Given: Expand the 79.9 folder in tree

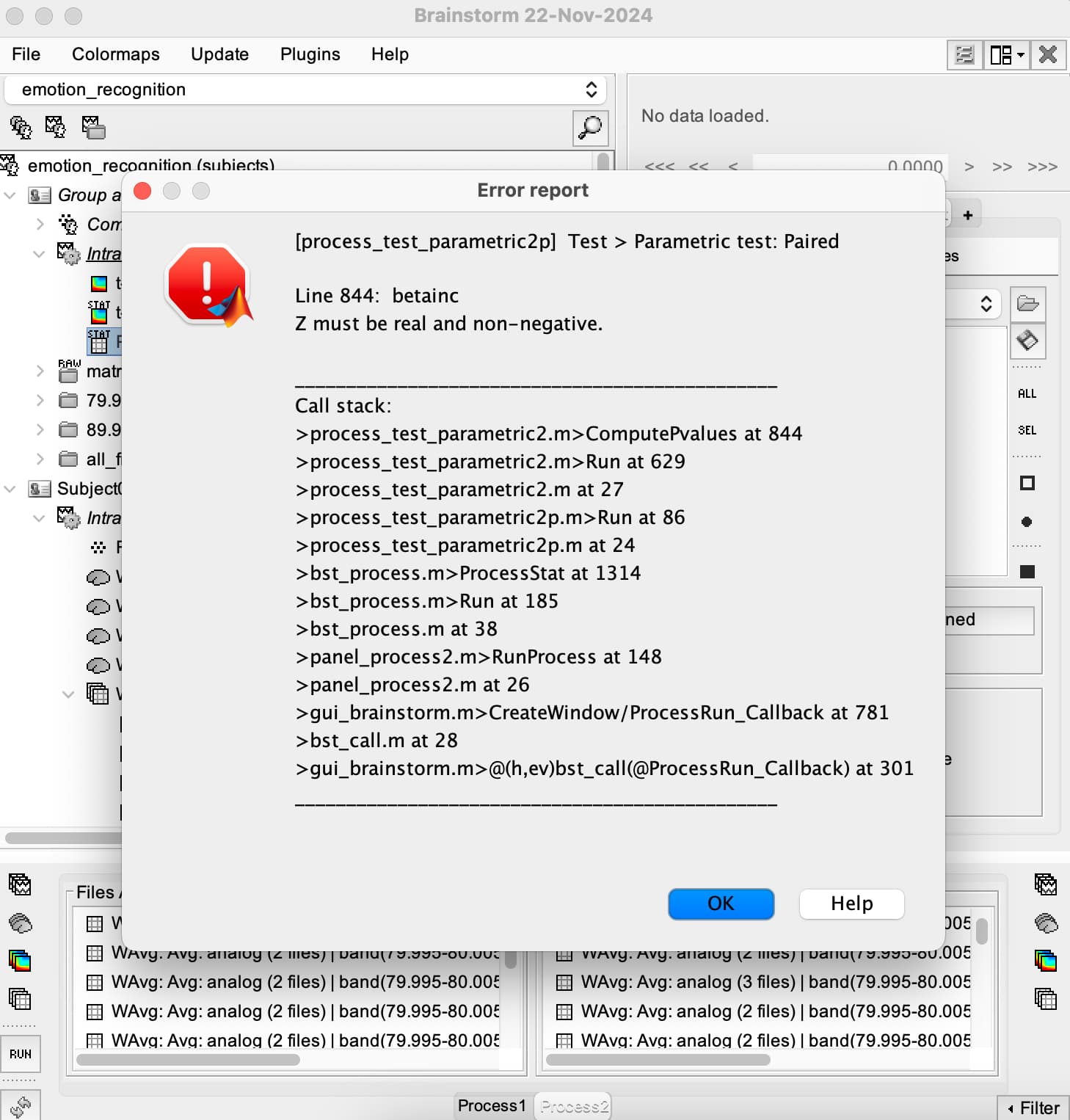Looking at the screenshot, I should click(x=40, y=401).
